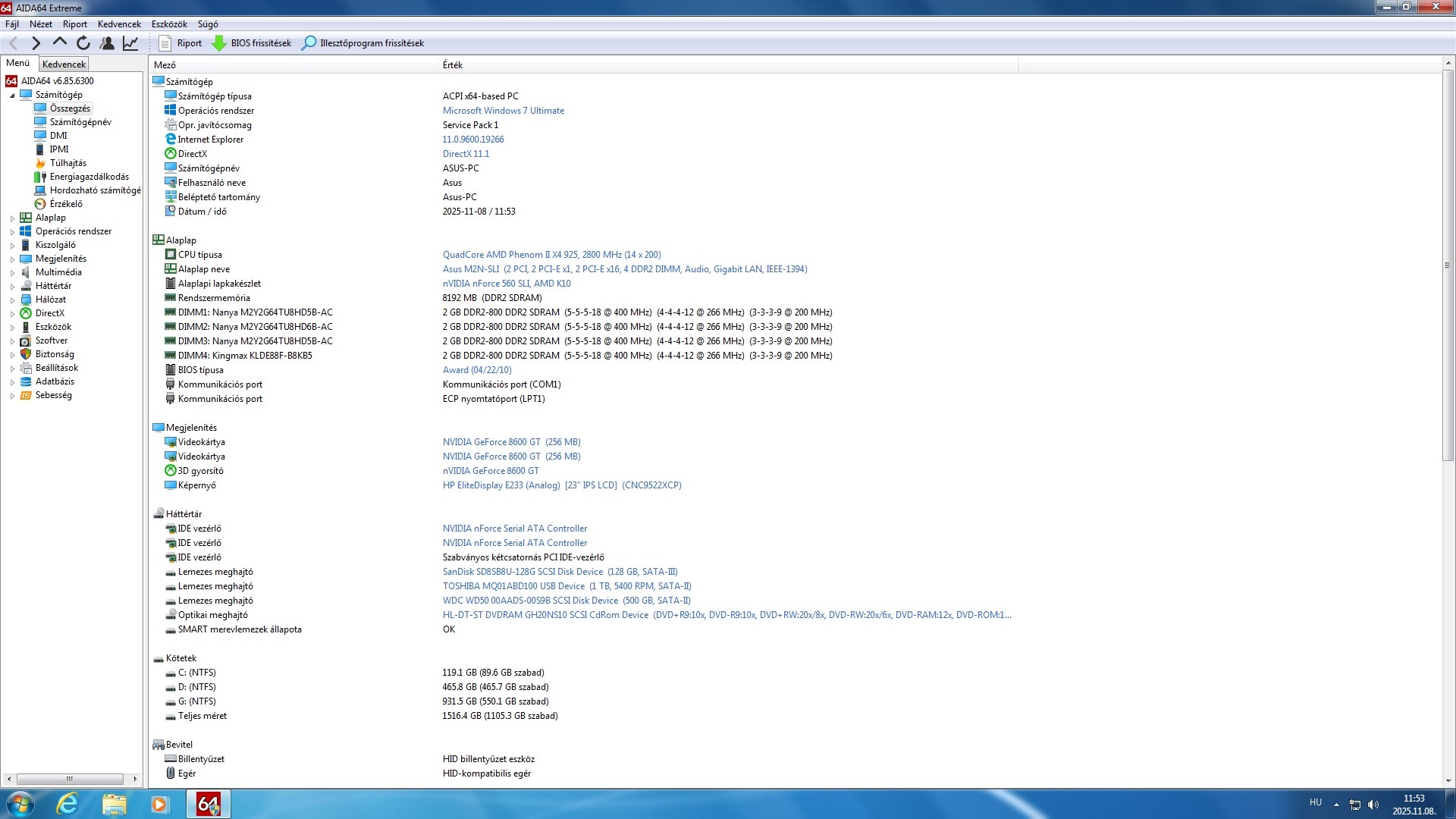1456x819 pixels.
Task: Switch to the Kedvencek tab
Action: pos(64,64)
